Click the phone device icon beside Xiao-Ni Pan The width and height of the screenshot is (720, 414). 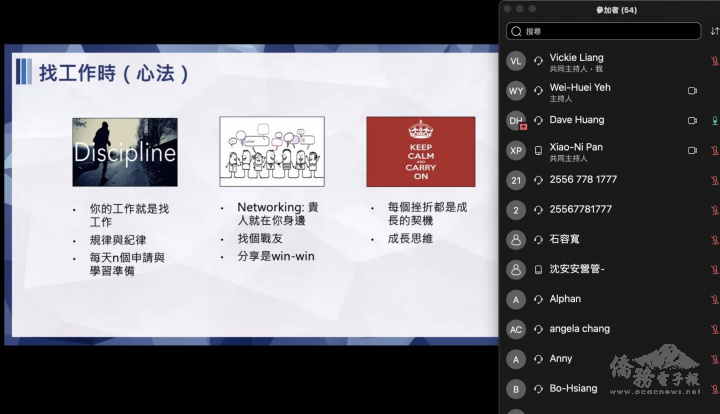tap(538, 151)
